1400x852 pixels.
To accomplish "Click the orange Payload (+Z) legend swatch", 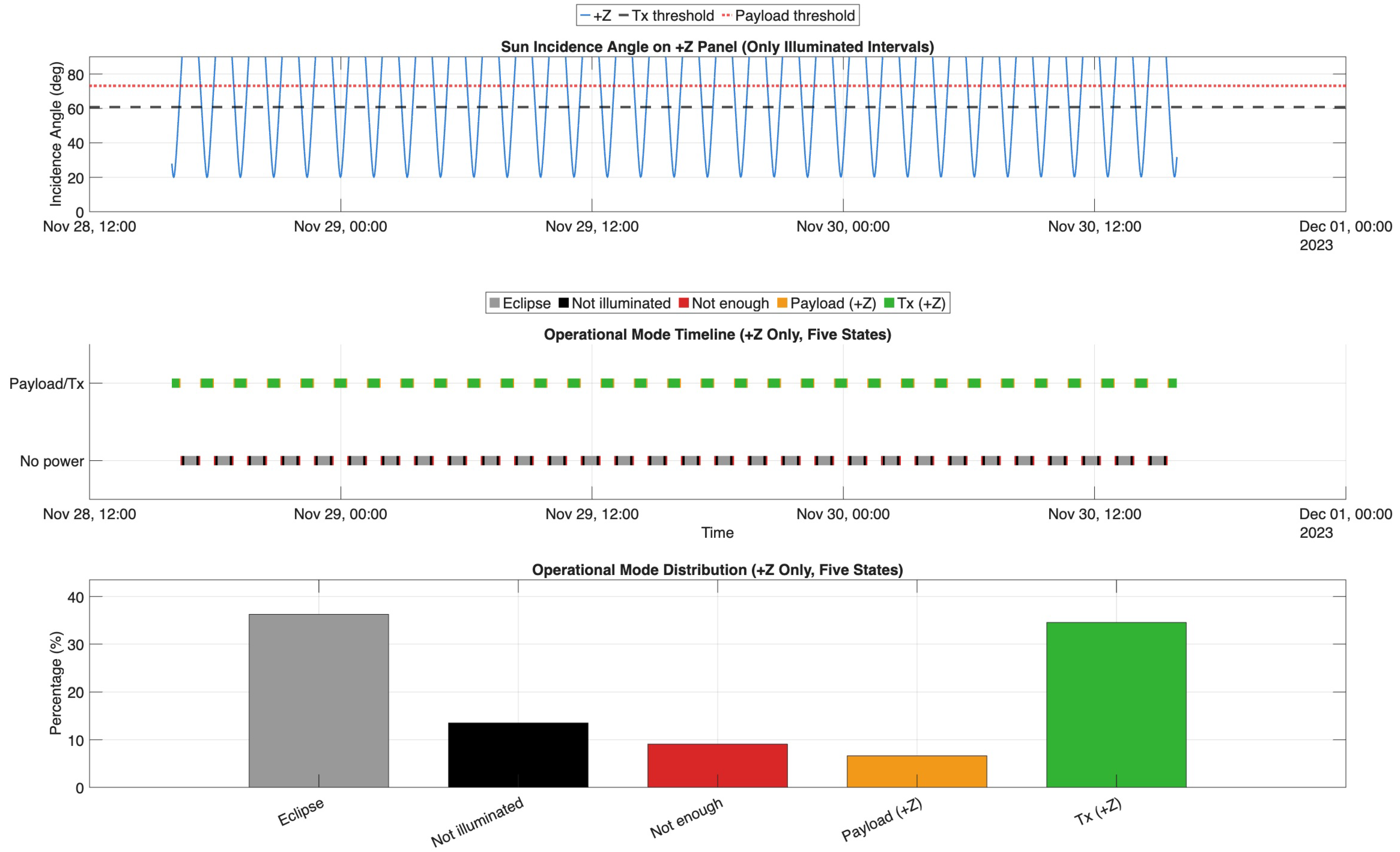I will 783,303.
